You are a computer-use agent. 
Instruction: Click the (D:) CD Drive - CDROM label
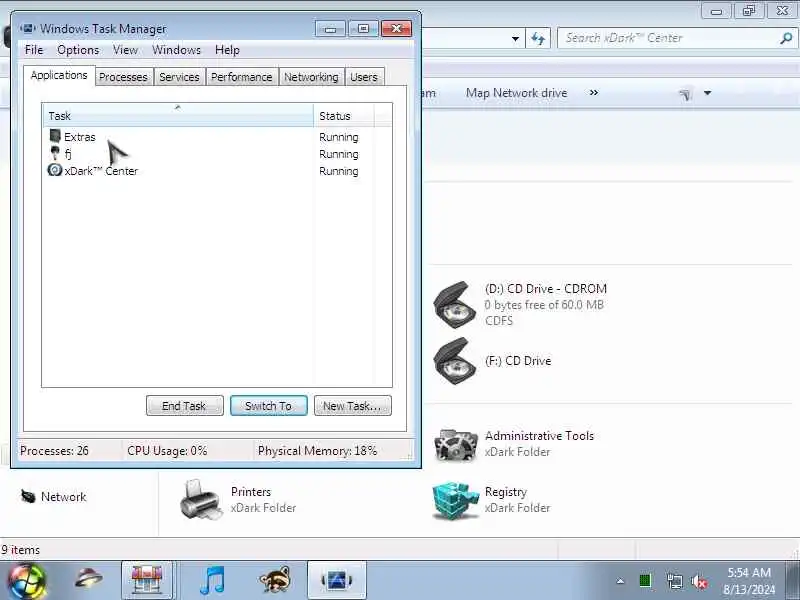tap(546, 289)
